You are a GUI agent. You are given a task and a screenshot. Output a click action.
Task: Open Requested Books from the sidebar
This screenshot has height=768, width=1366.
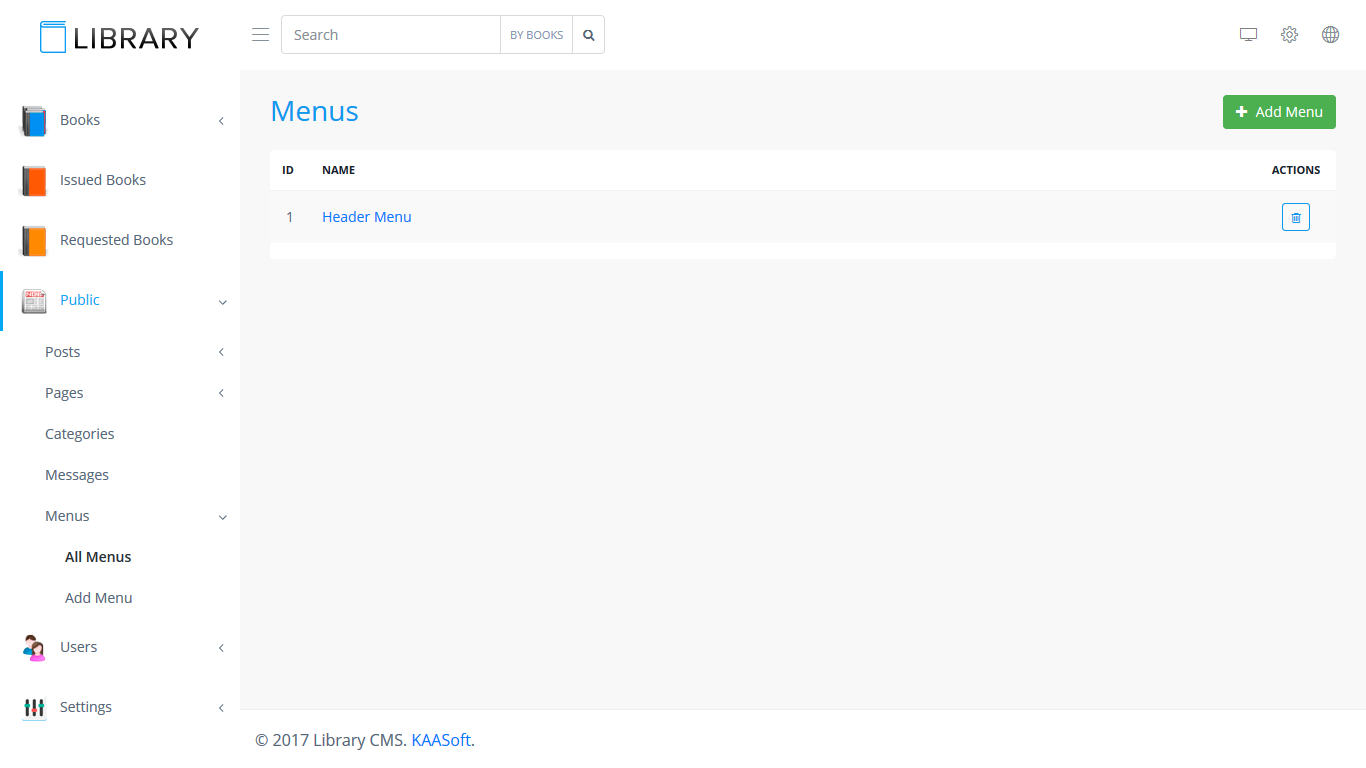coord(116,240)
